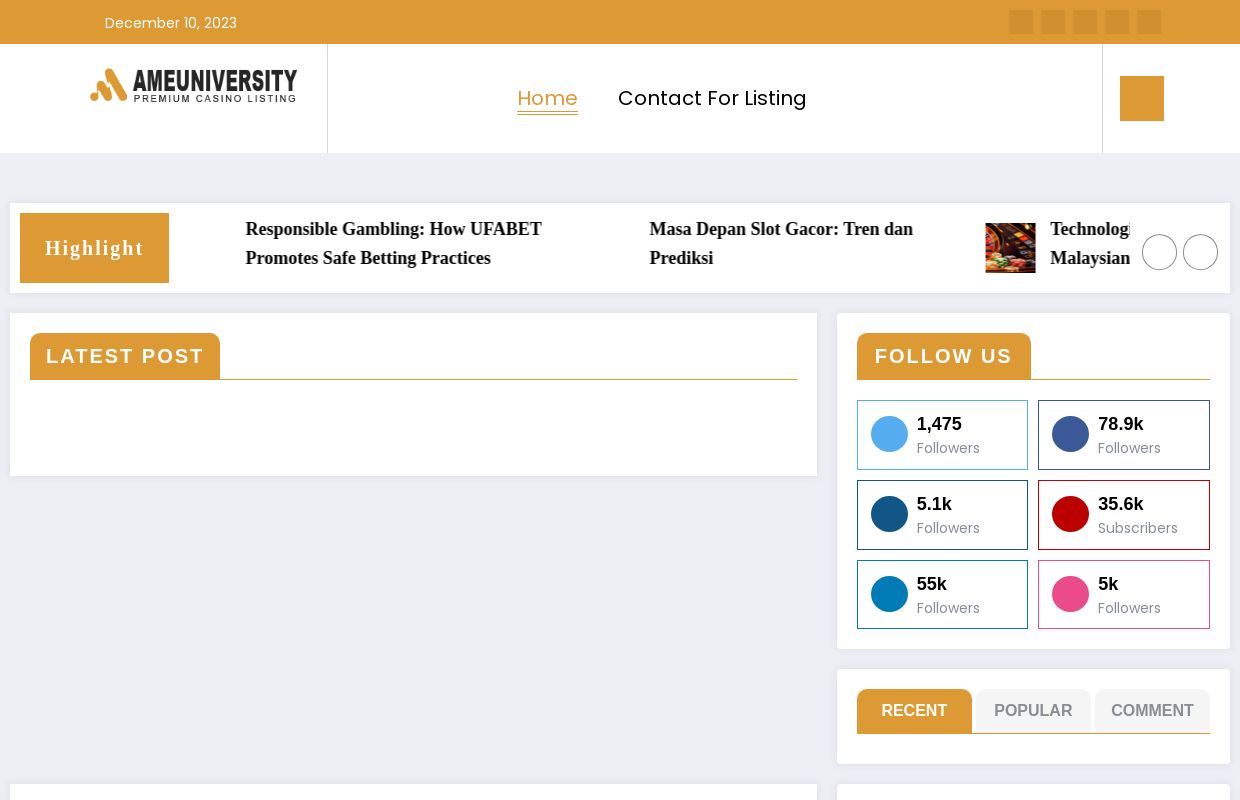Click the AMEUNIVERSITY site logo
Viewport: 1240px width, 800px height.
(193, 86)
